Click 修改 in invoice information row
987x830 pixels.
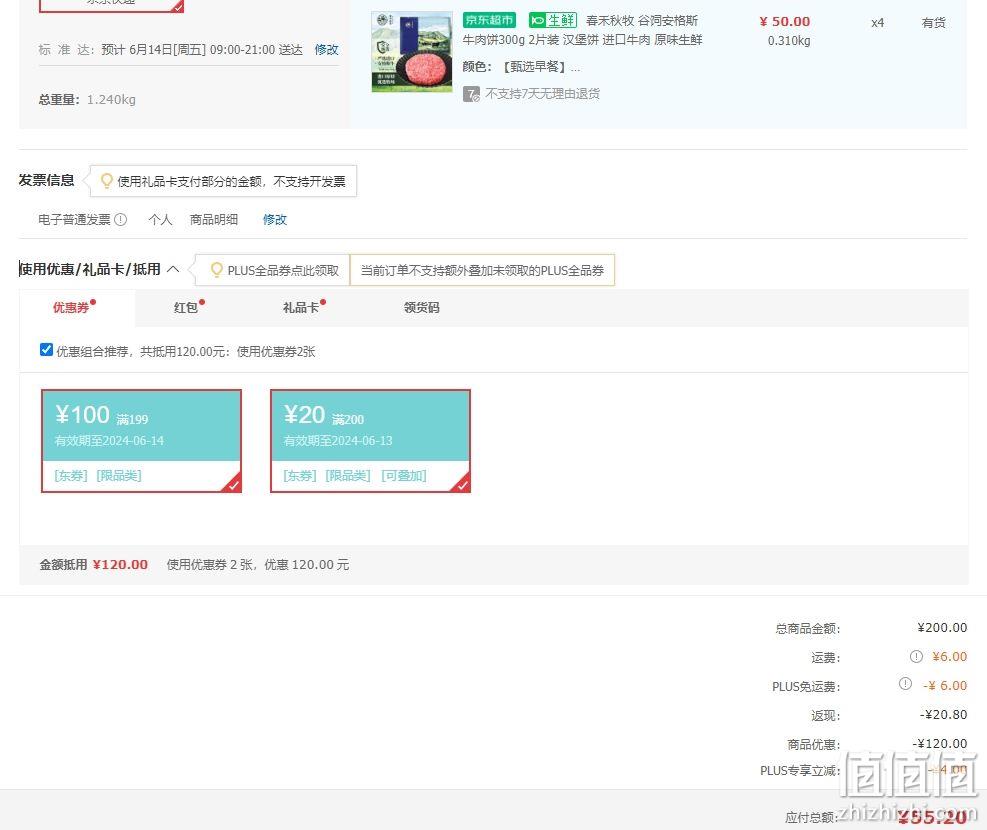[x=274, y=220]
